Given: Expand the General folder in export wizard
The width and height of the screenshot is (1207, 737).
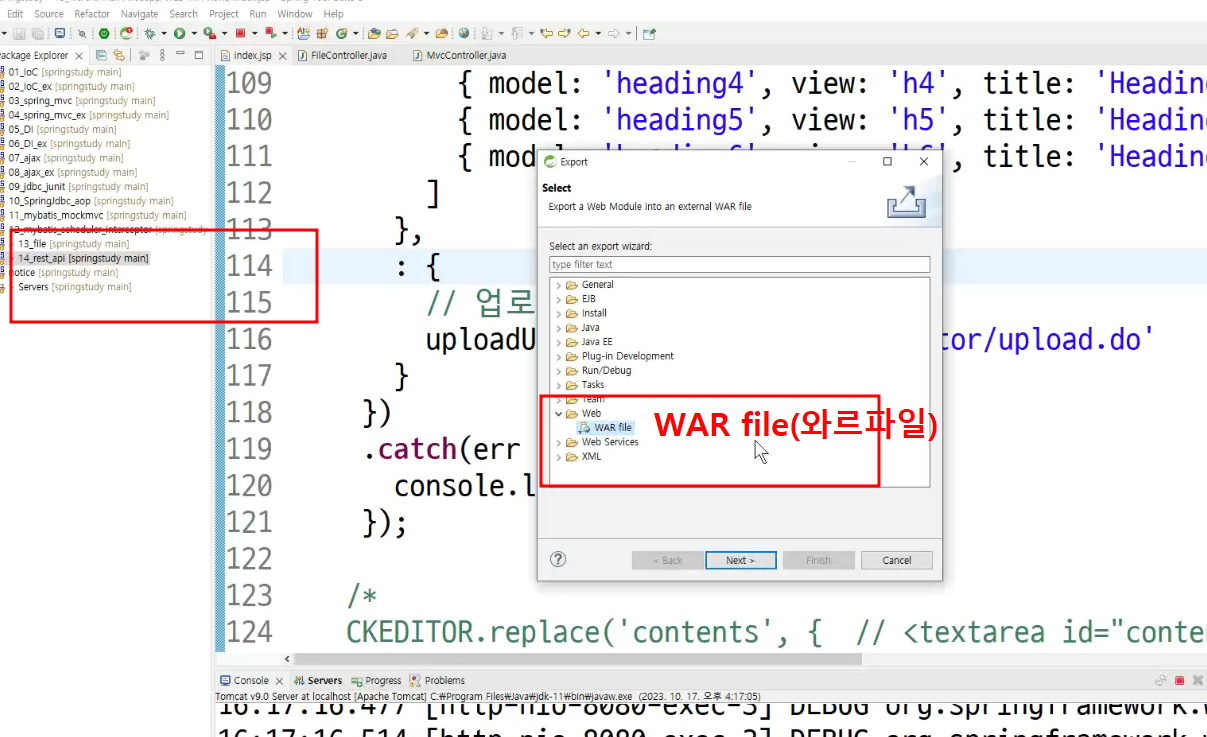Looking at the screenshot, I should click(559, 285).
